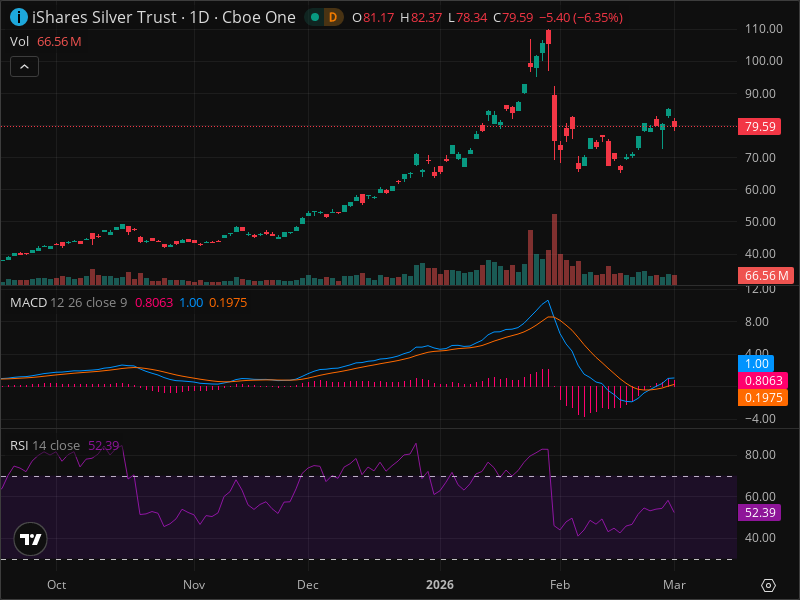The width and height of the screenshot is (800, 600).
Task: Click the blue 1.00 MACD value label
Action: 756,364
